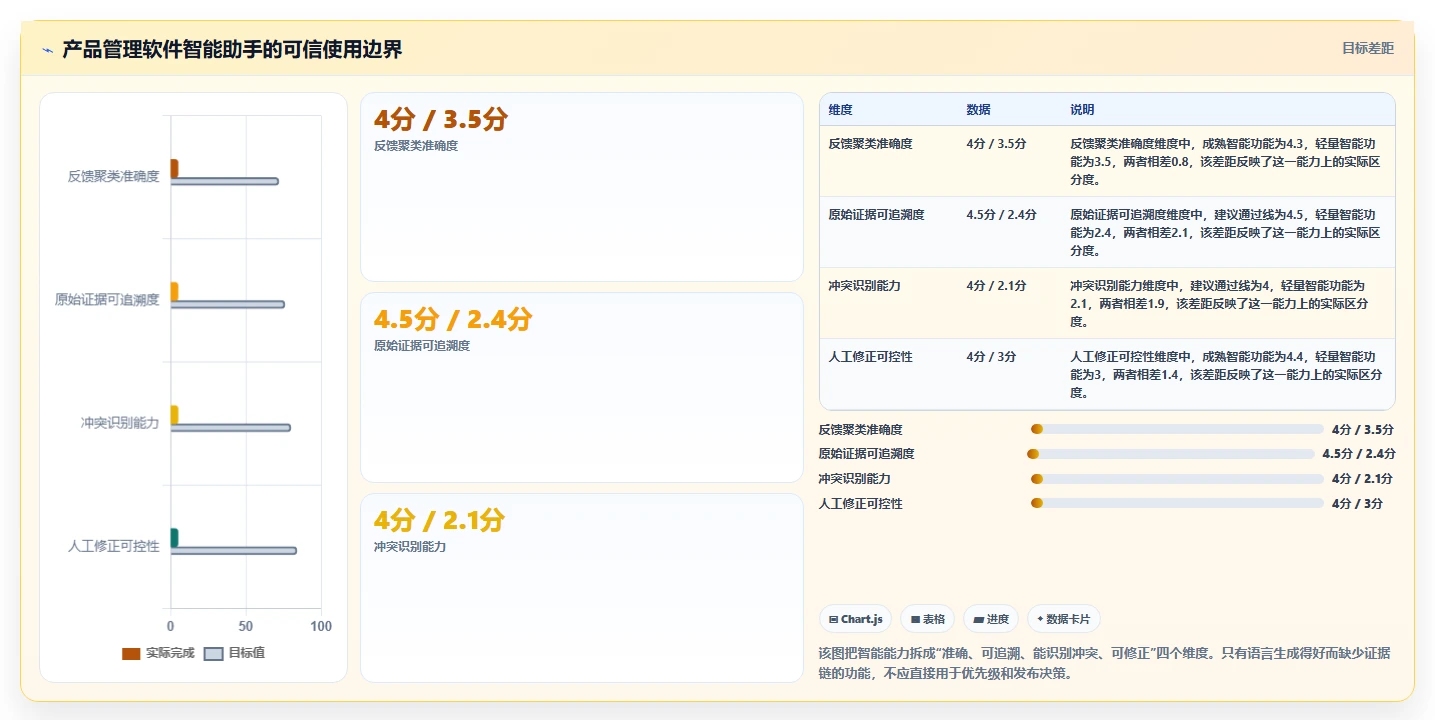Click table cell 冲突识别能力 in 维度 column
The width and height of the screenshot is (1435, 720).
tap(864, 286)
